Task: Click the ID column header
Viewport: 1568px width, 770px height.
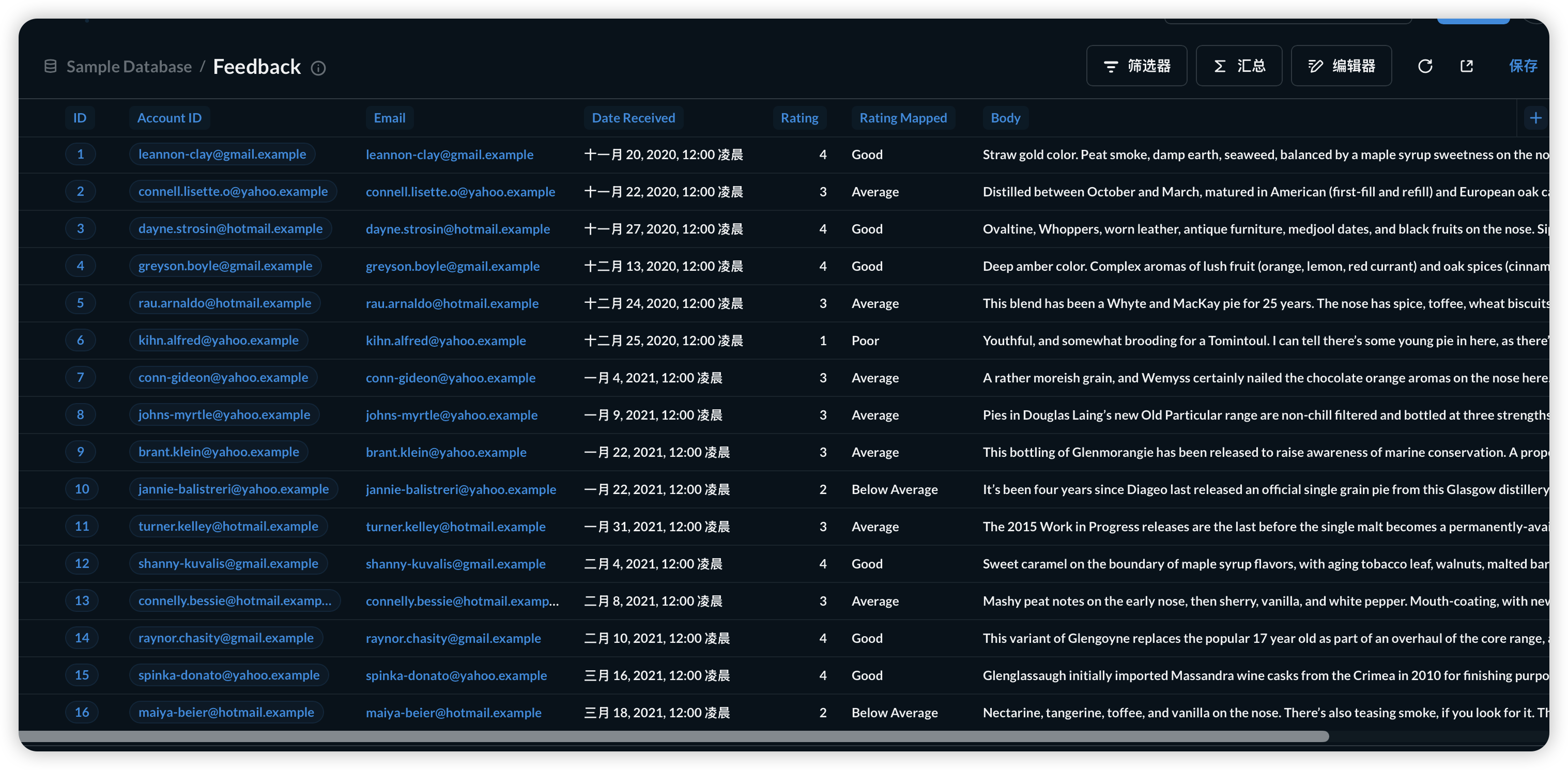Action: [80, 118]
